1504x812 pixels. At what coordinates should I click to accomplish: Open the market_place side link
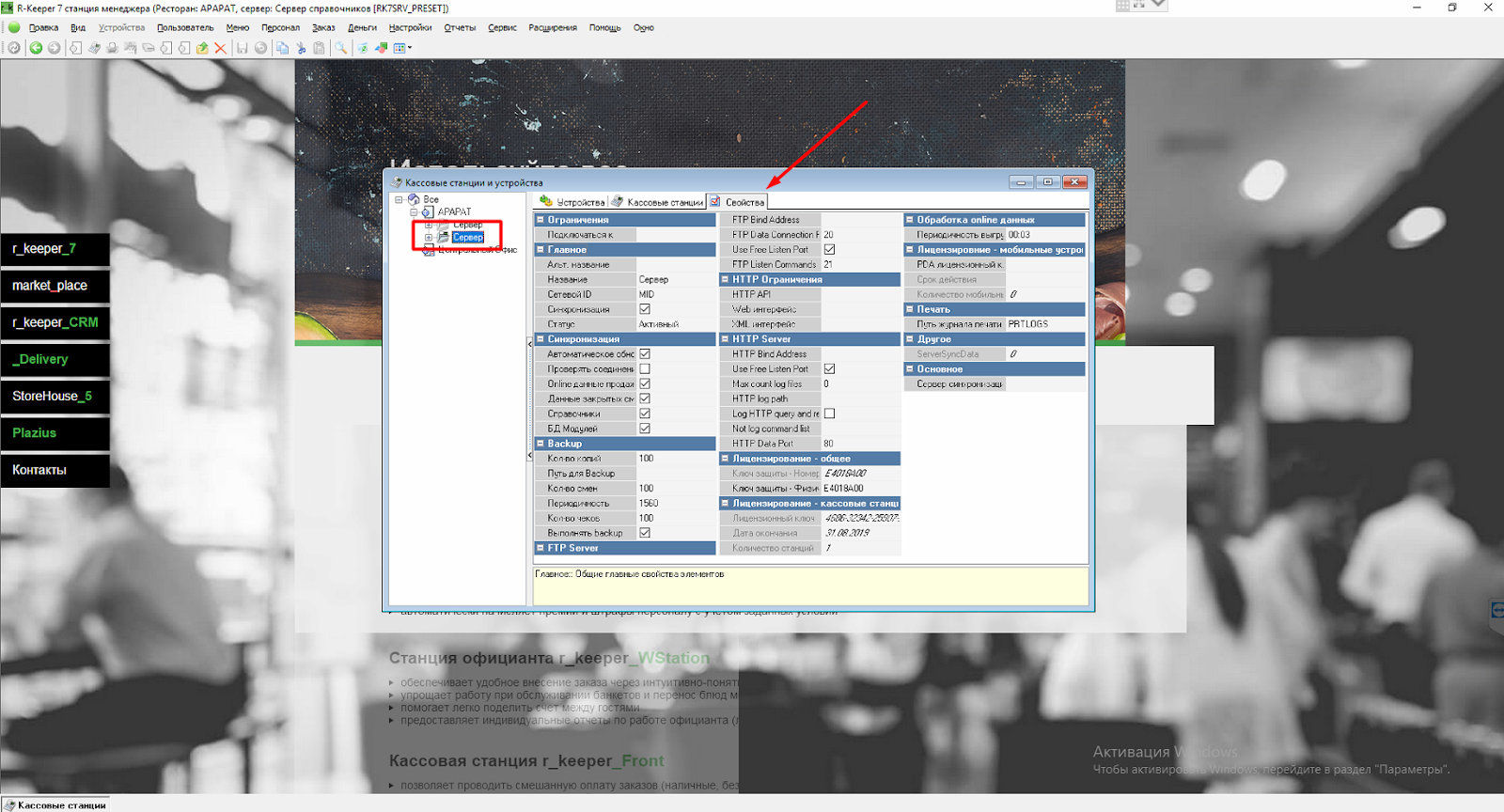pyautogui.click(x=55, y=286)
